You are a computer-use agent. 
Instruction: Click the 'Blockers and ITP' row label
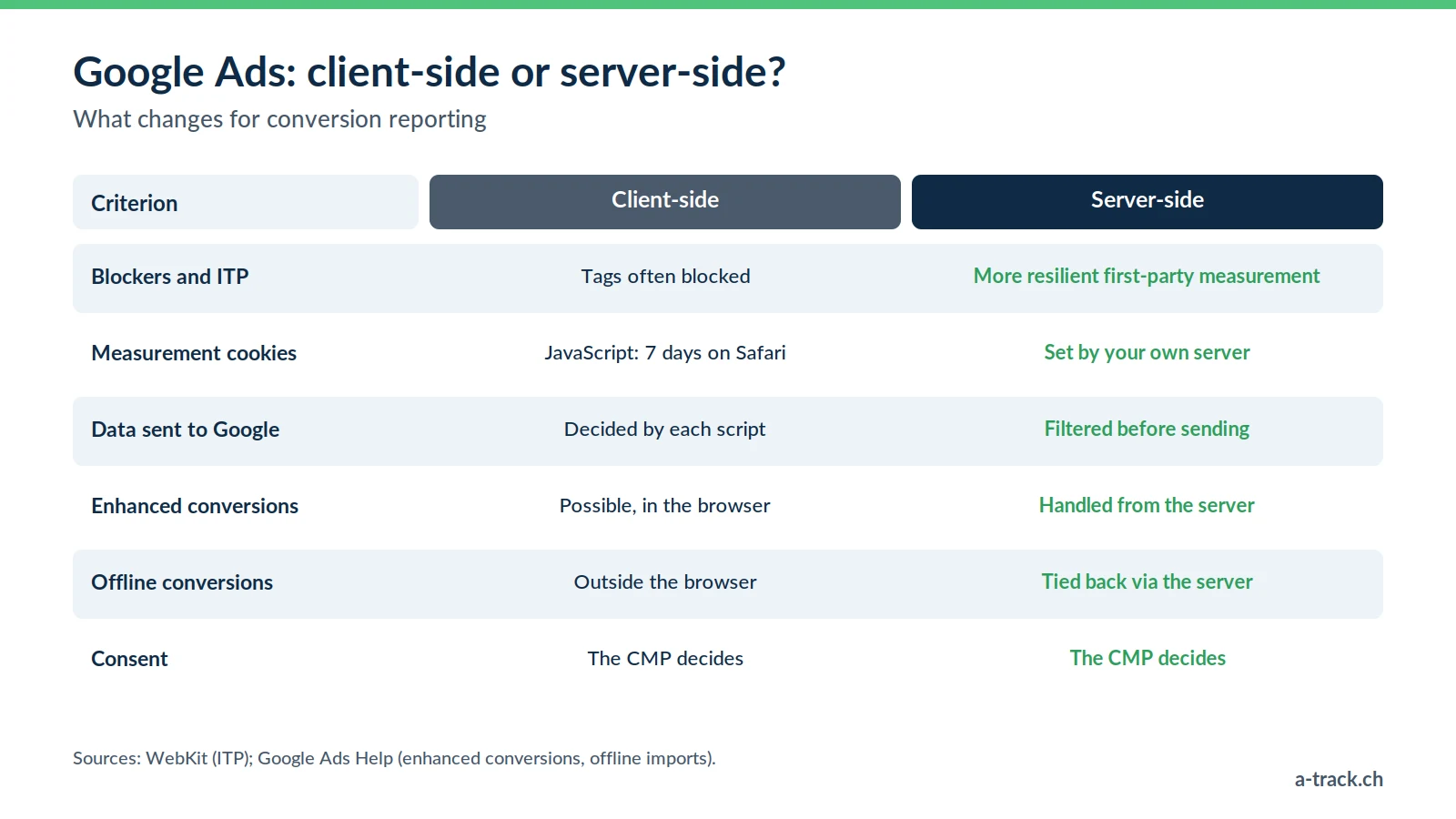pyautogui.click(x=170, y=277)
